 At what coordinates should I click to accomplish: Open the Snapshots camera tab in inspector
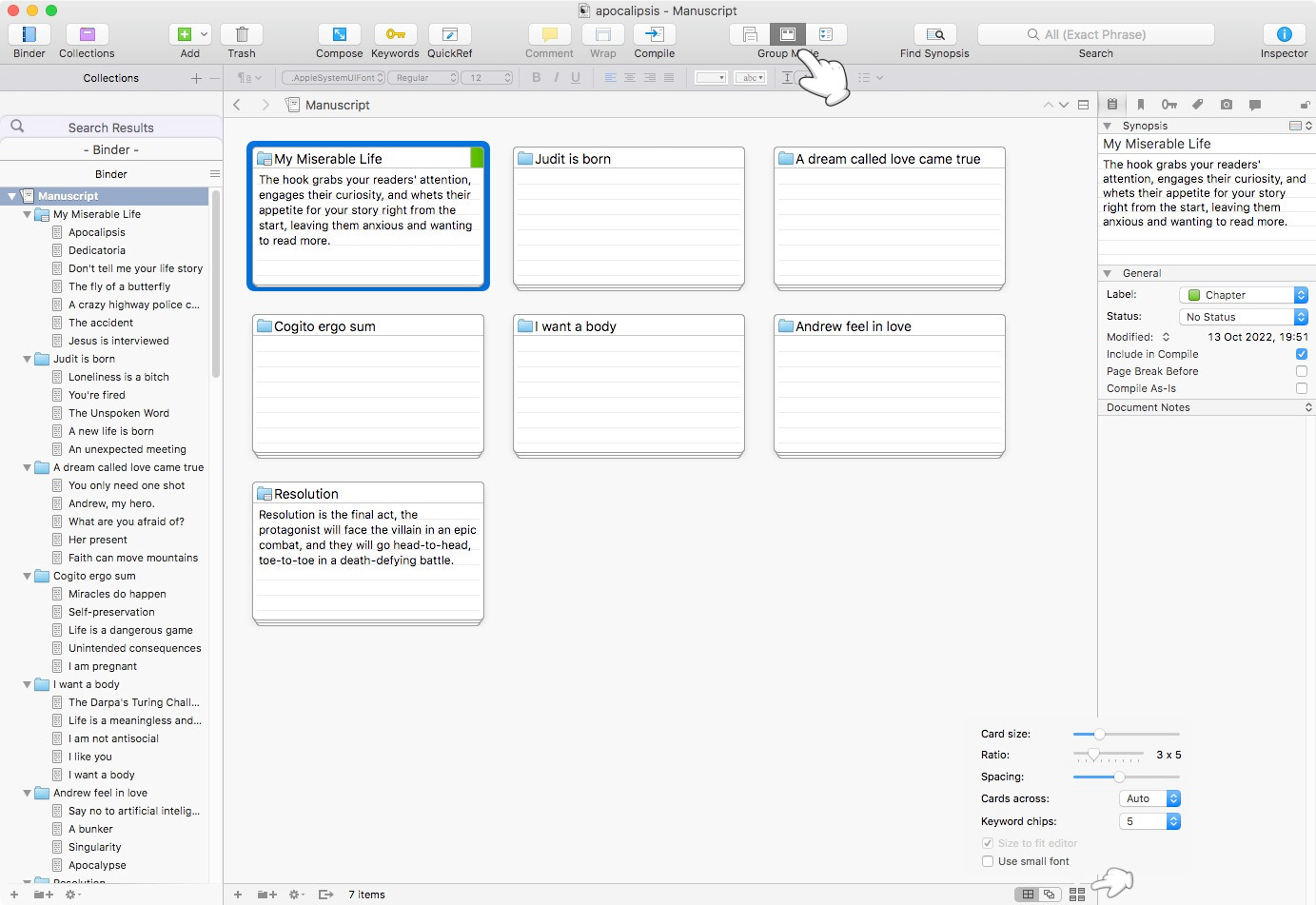tap(1227, 105)
